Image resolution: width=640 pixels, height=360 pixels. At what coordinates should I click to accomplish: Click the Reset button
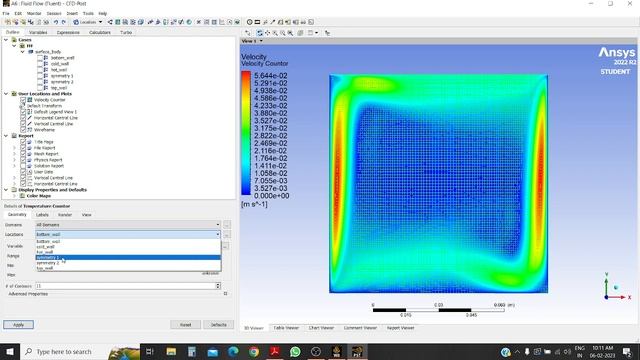(x=185, y=324)
